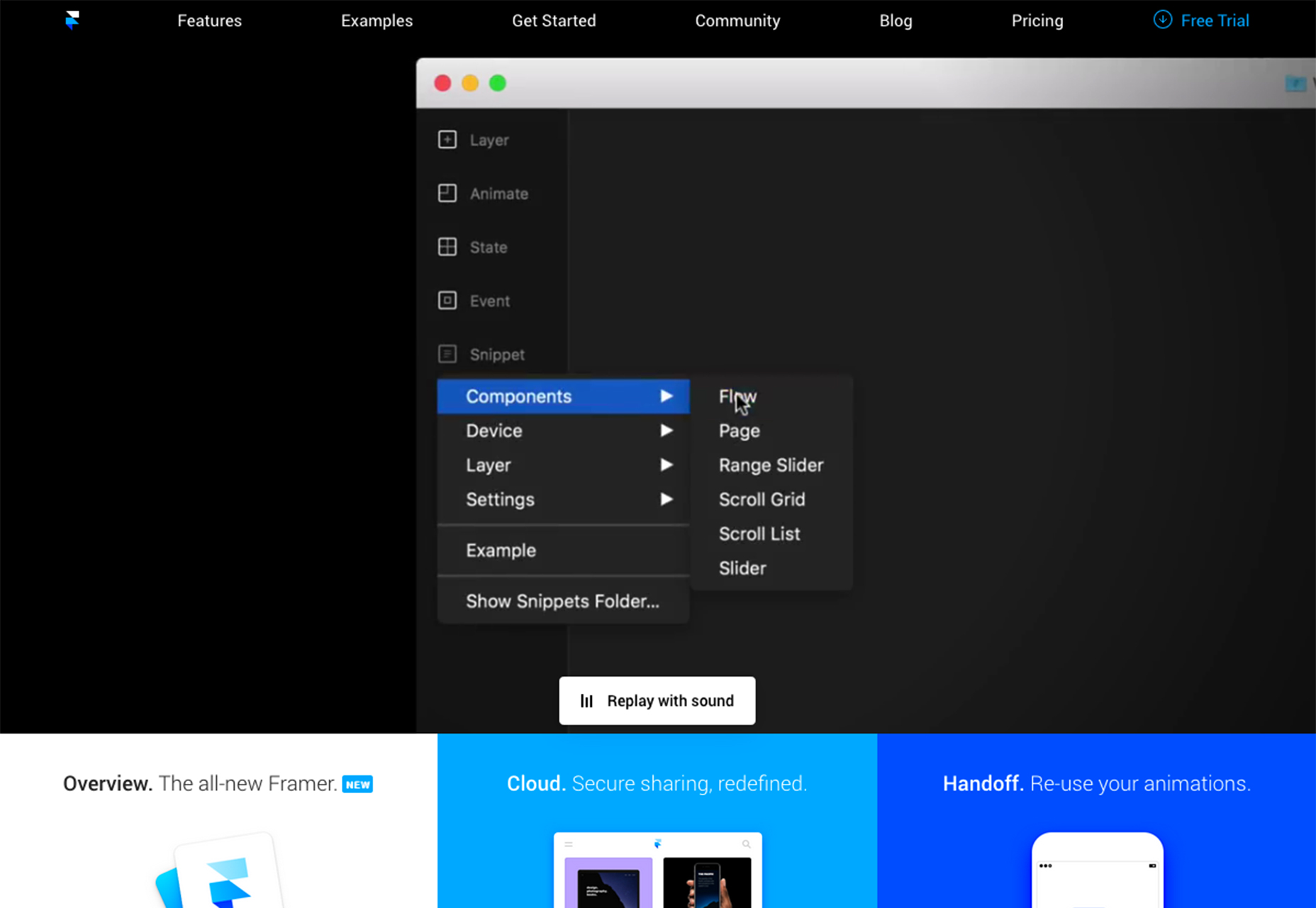Select the Components menu entry
Image resolution: width=1316 pixels, height=908 pixels.
(x=563, y=397)
